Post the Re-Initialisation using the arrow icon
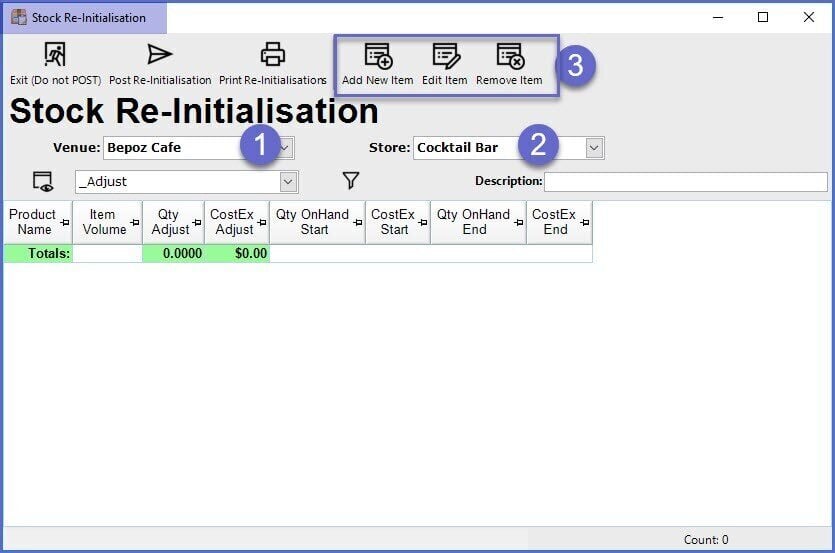This screenshot has height=553, width=835. click(160, 56)
